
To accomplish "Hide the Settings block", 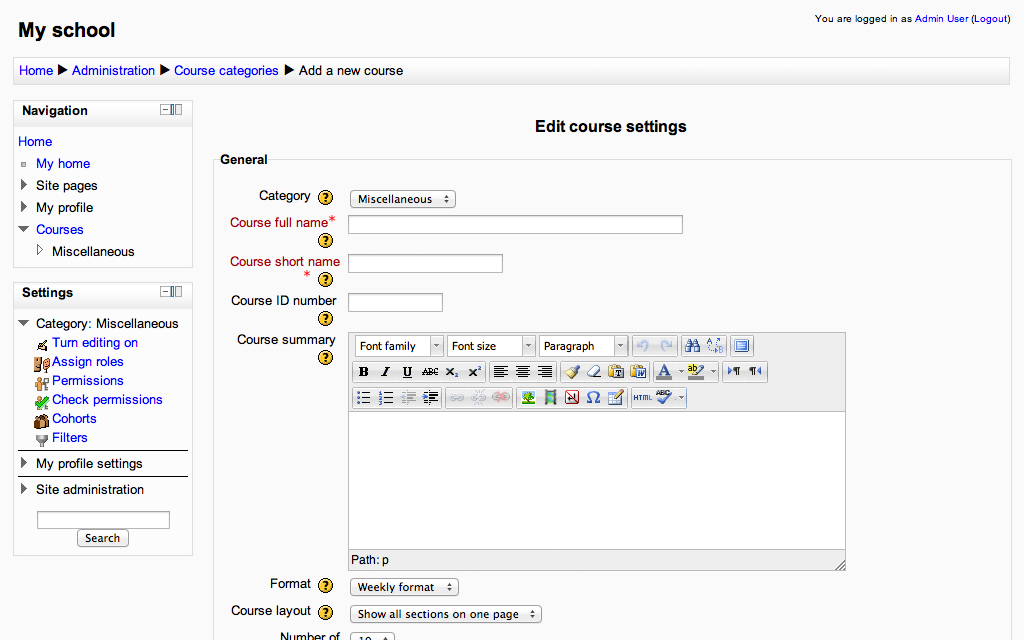I will click(166, 292).
